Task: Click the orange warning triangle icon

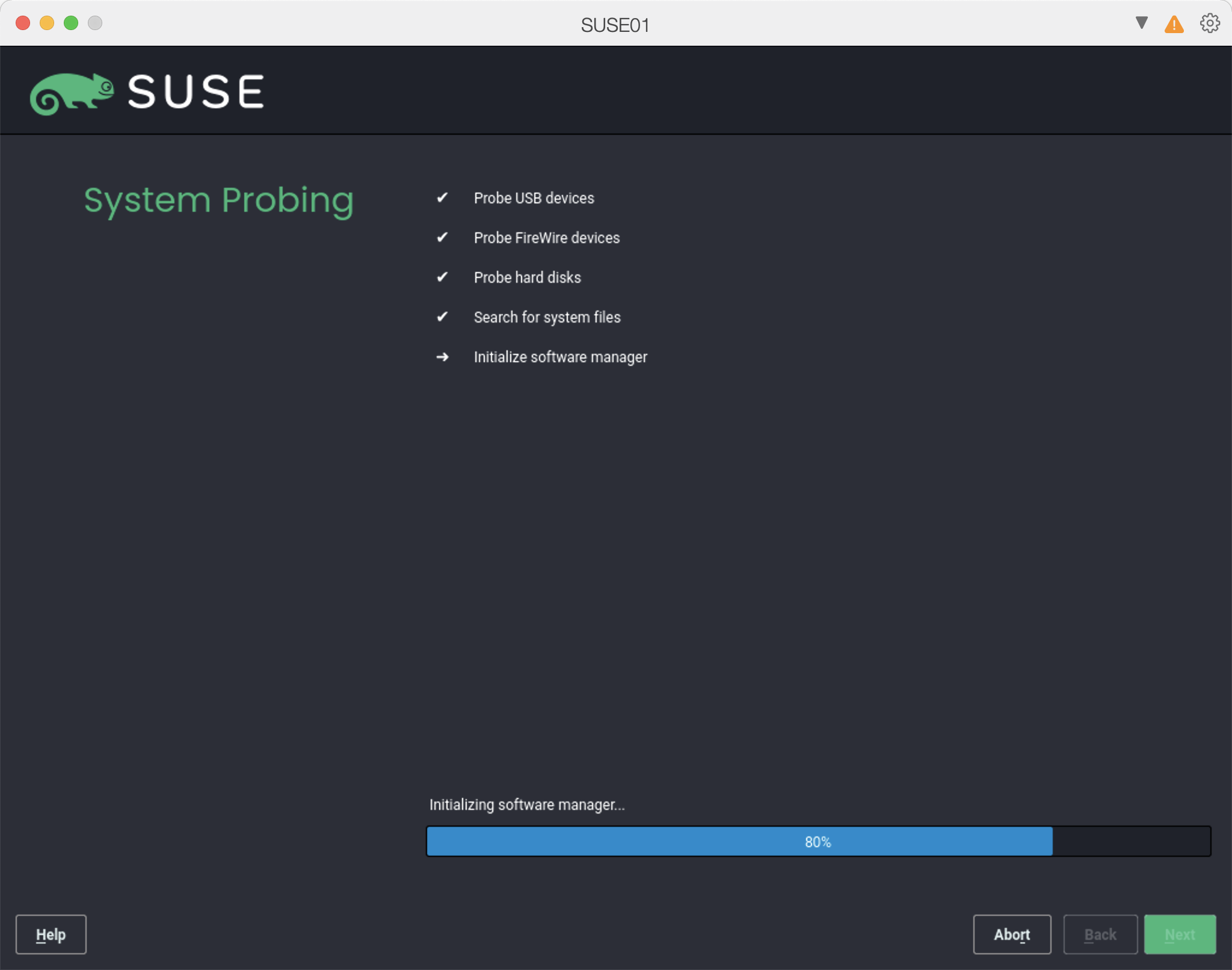Action: pos(1174,25)
